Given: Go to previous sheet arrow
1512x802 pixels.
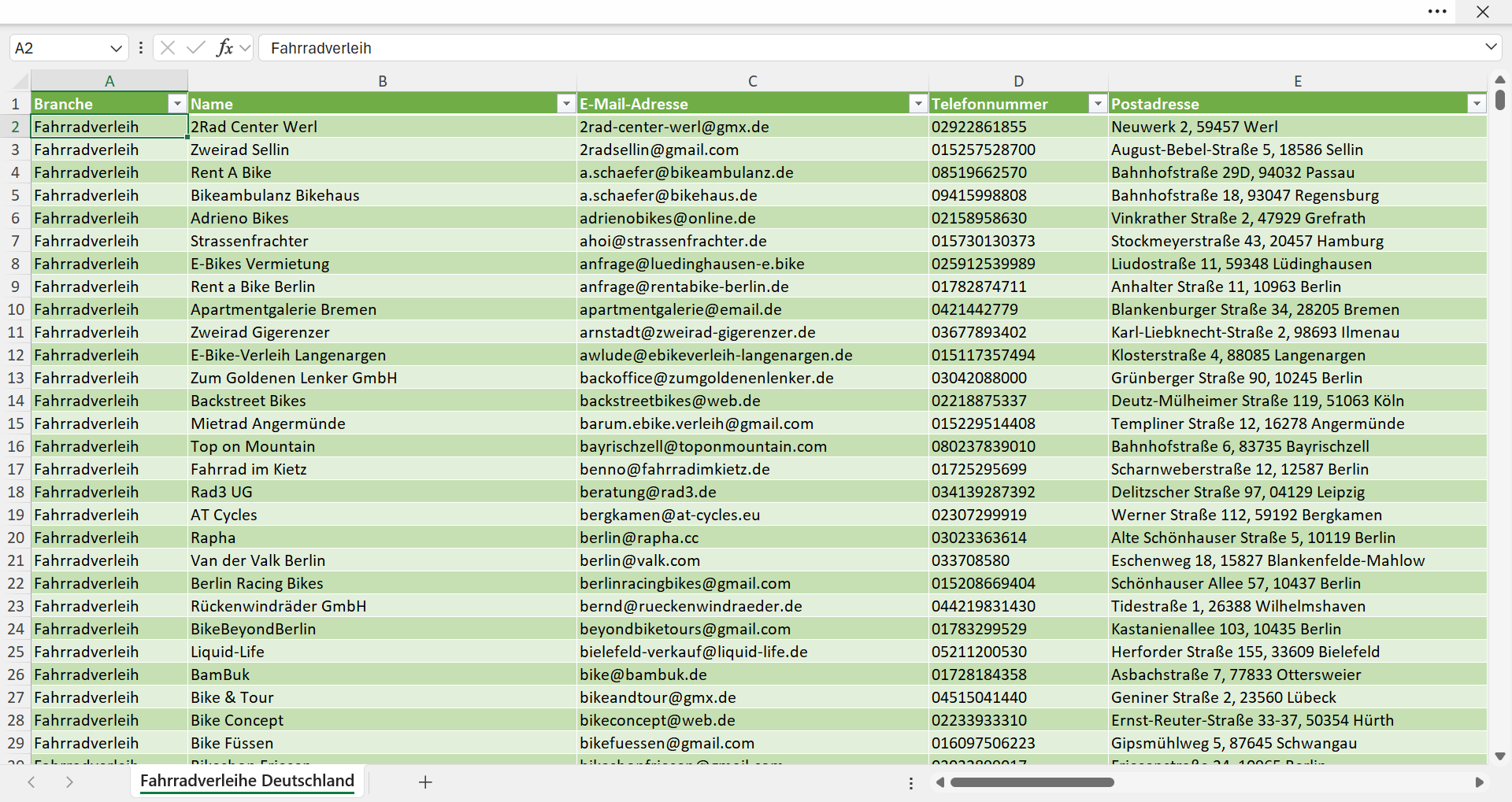Looking at the screenshot, I should click(x=31, y=782).
